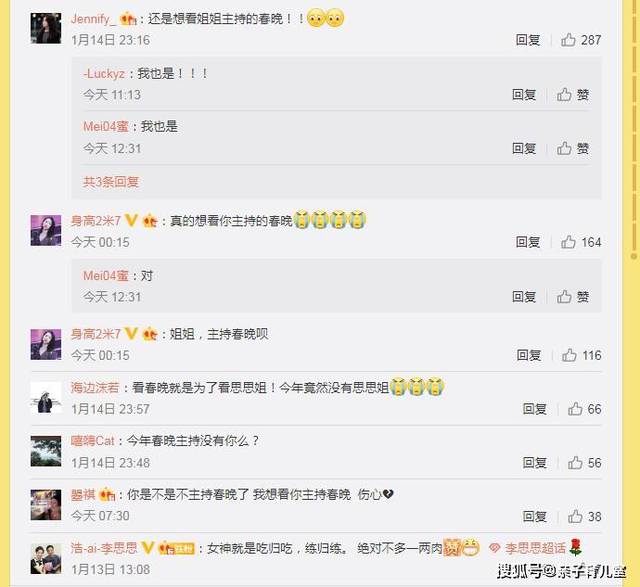Screen dimensions: 640x587
Task: Click the 墨祺 user avatar
Action: point(46,505)
